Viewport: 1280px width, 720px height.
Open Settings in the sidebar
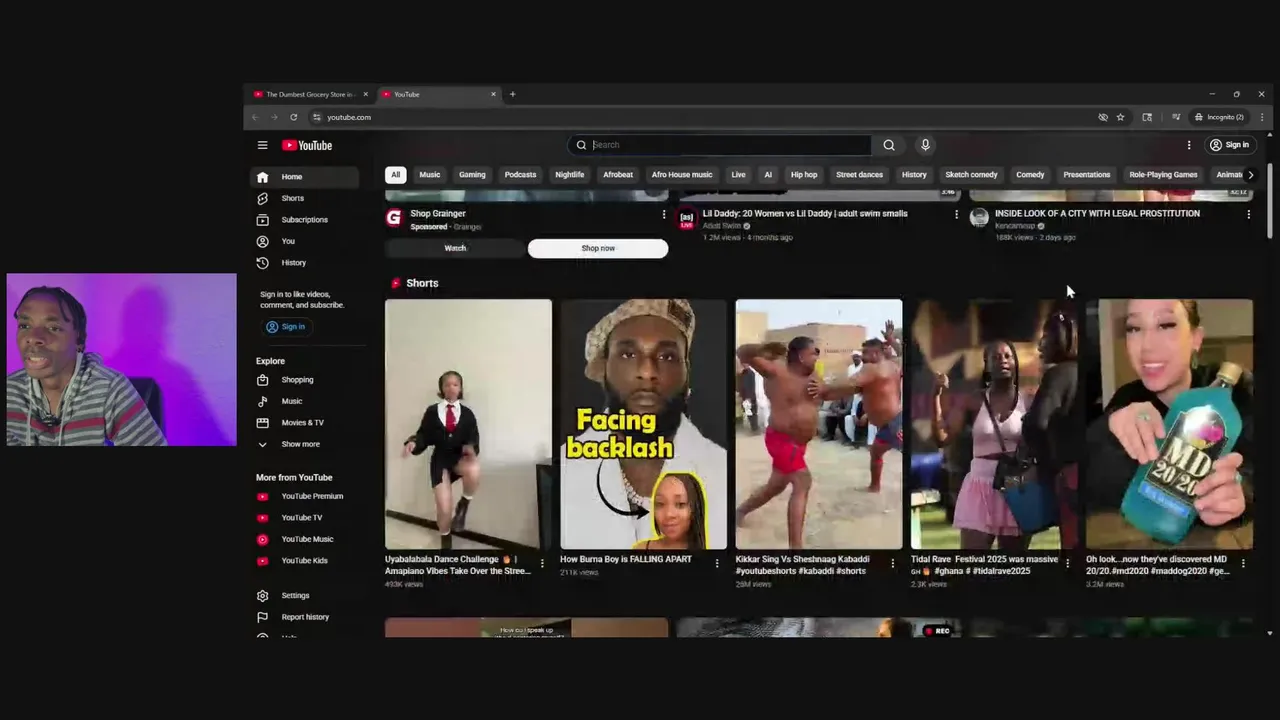pos(304,596)
